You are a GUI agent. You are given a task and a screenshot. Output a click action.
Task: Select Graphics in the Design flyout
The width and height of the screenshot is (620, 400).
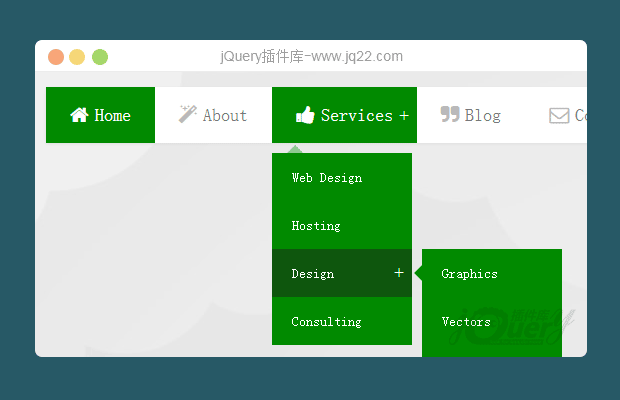(469, 274)
